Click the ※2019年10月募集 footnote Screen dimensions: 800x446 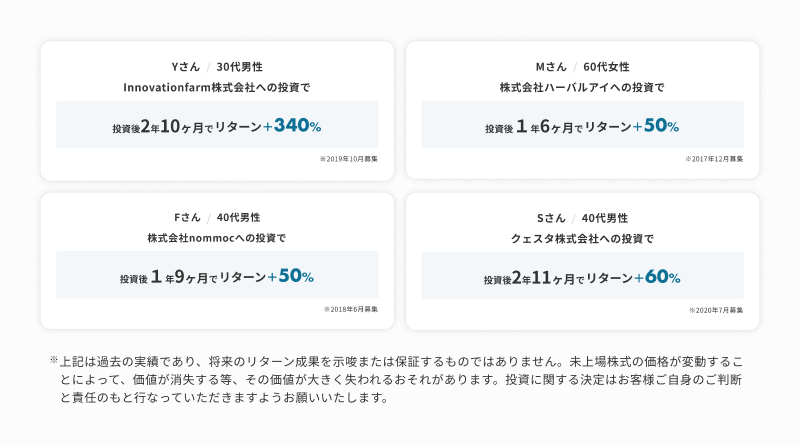click(348, 159)
